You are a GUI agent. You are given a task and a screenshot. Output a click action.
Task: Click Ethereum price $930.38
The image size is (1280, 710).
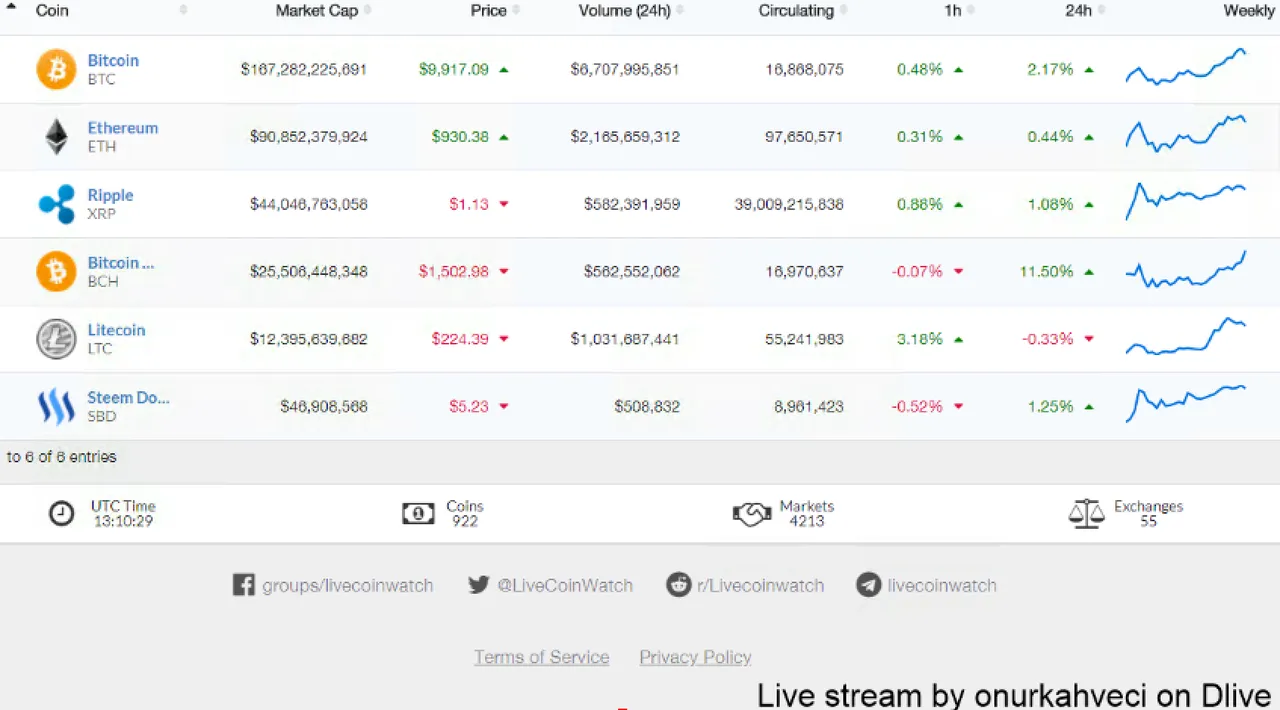[x=460, y=137]
